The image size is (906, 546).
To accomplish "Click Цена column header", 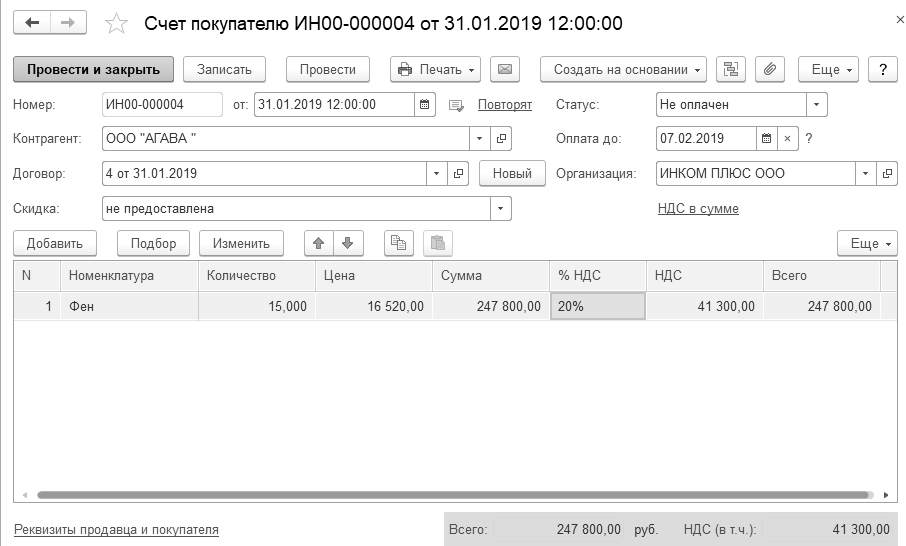I will click(x=374, y=276).
